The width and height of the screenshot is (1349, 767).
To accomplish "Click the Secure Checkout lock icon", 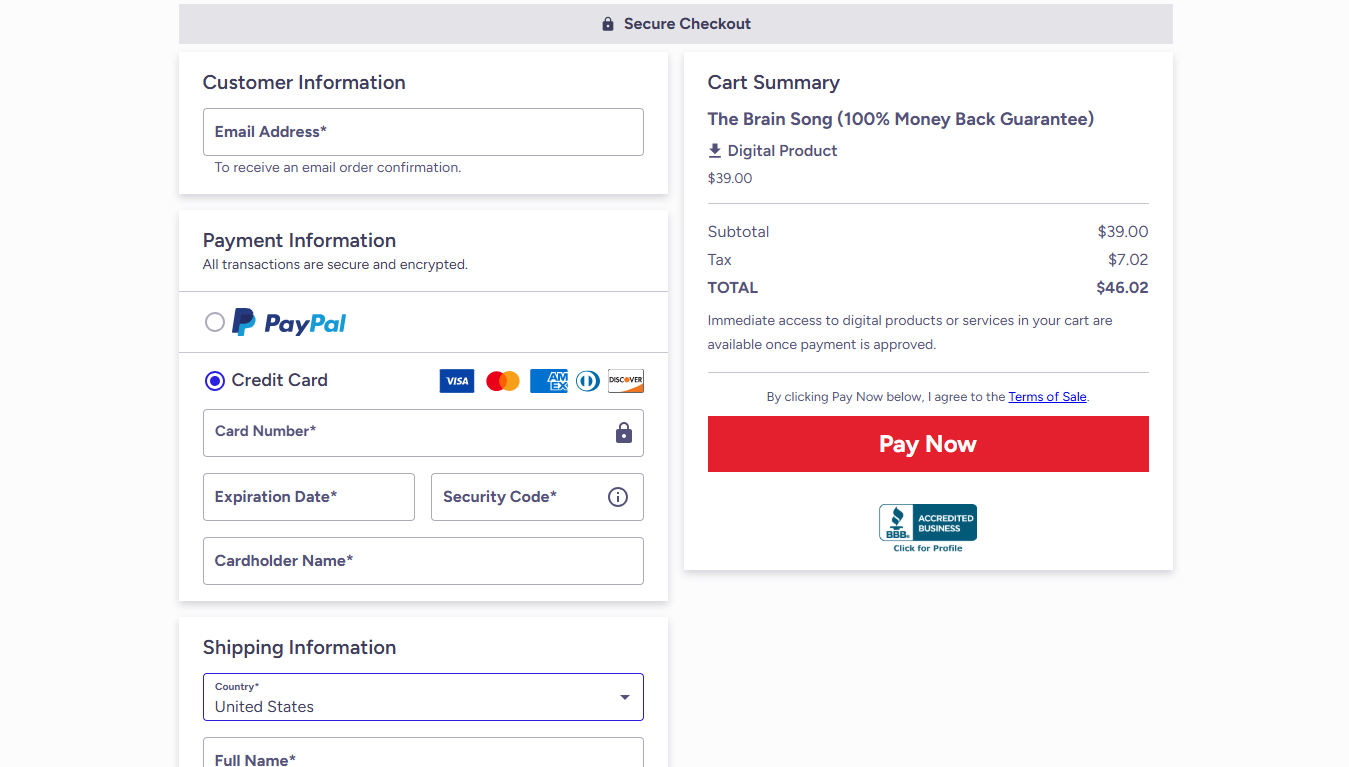I will (x=607, y=23).
